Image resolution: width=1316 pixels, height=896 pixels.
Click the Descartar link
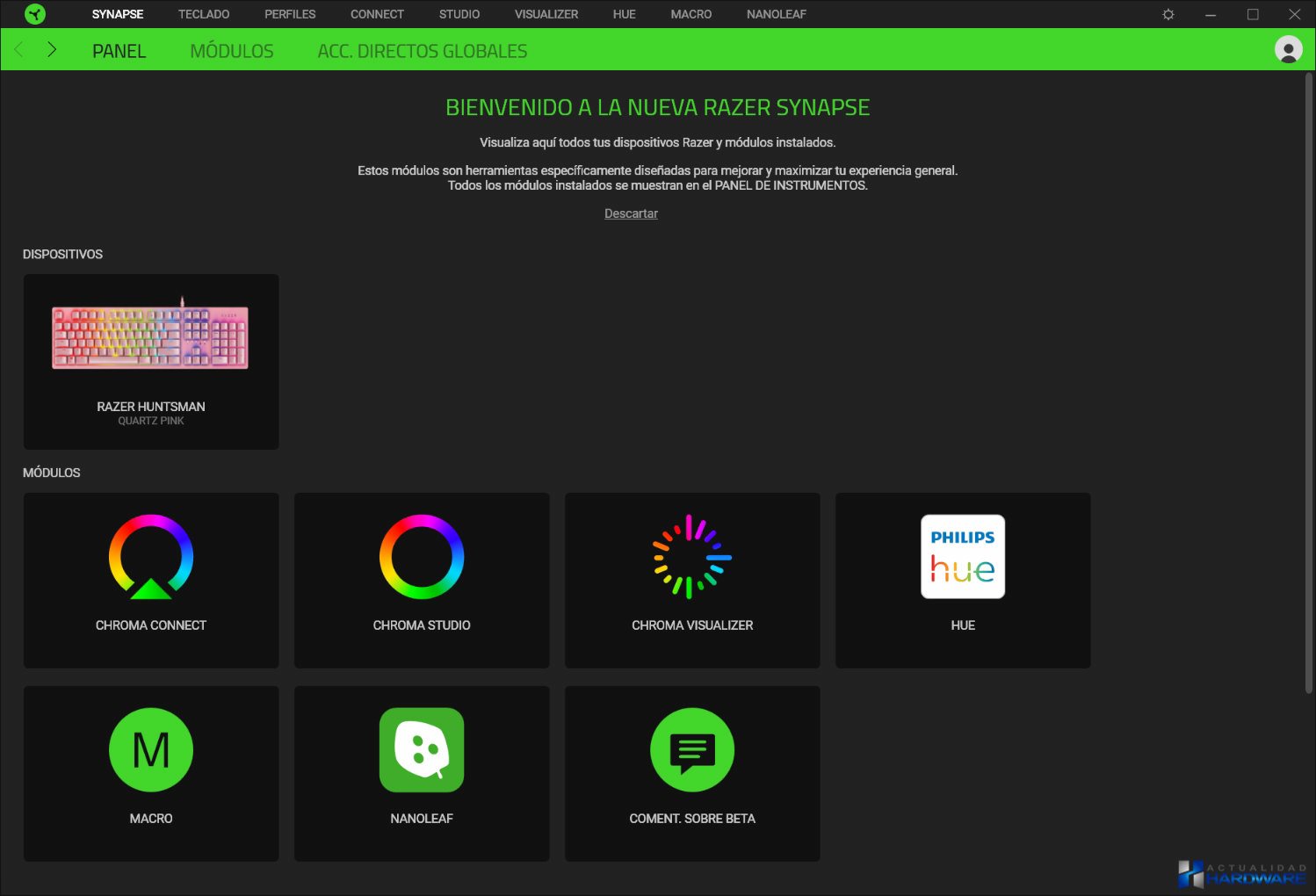631,213
